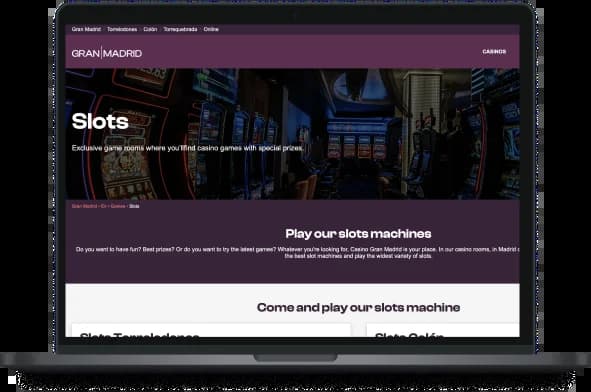Click the 'Come and play our slots machine' heading
The image size is (591, 392).
[358, 308]
